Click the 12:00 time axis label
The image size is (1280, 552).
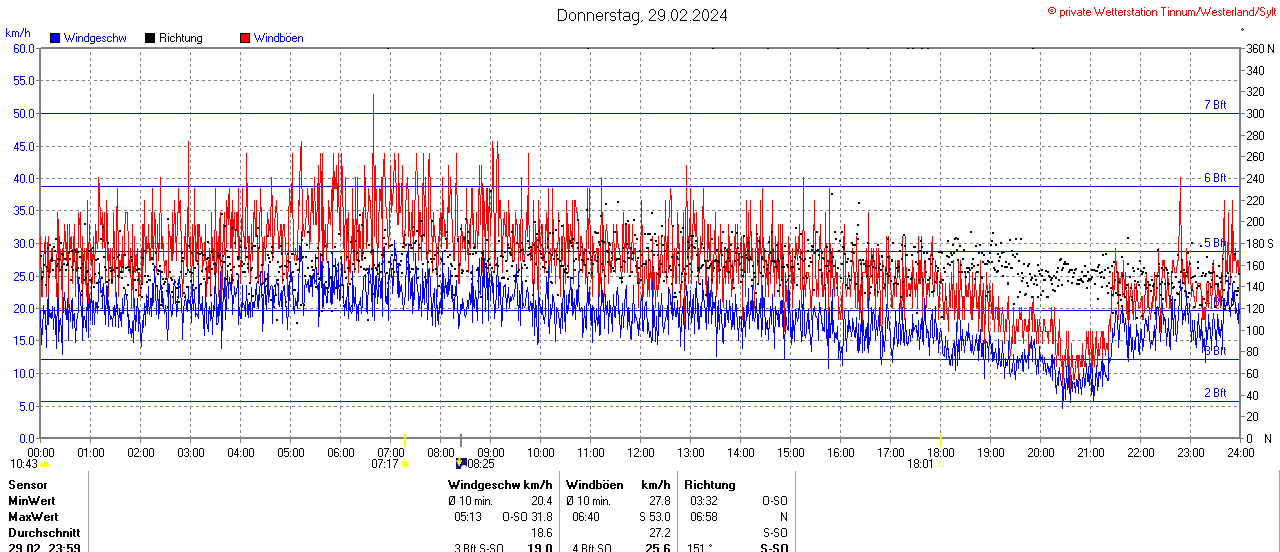[640, 452]
